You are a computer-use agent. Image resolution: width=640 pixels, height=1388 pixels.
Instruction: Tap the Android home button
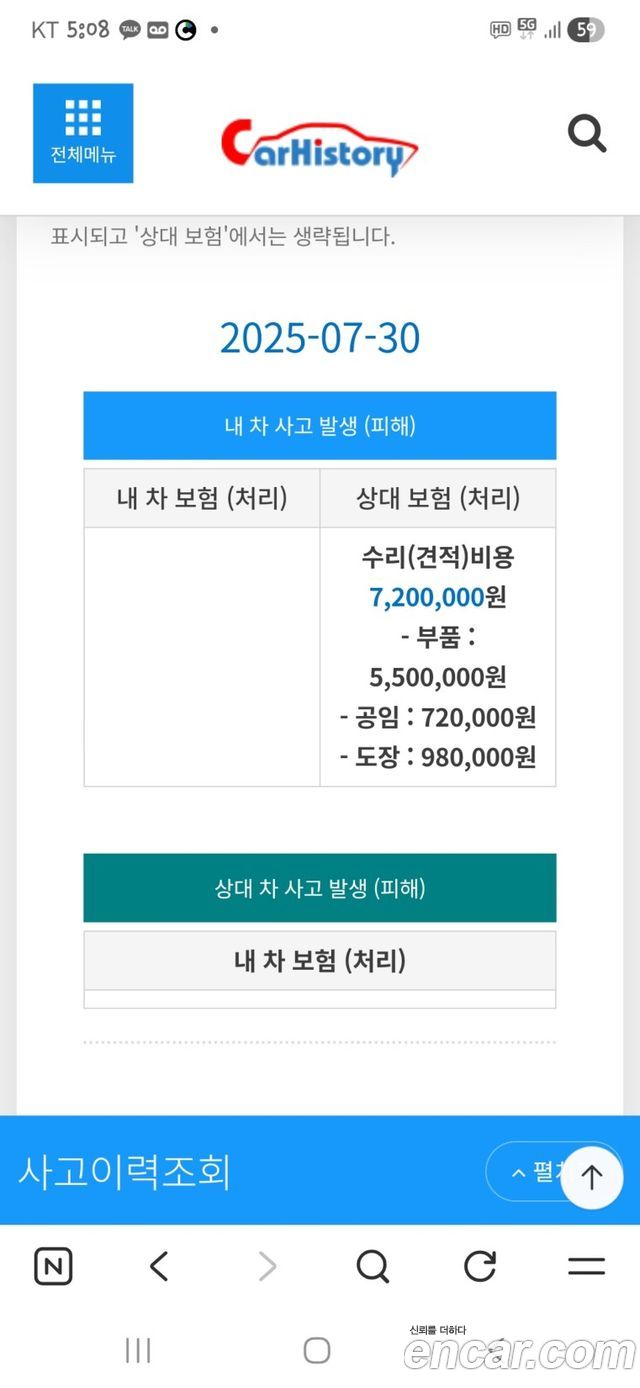317,1350
